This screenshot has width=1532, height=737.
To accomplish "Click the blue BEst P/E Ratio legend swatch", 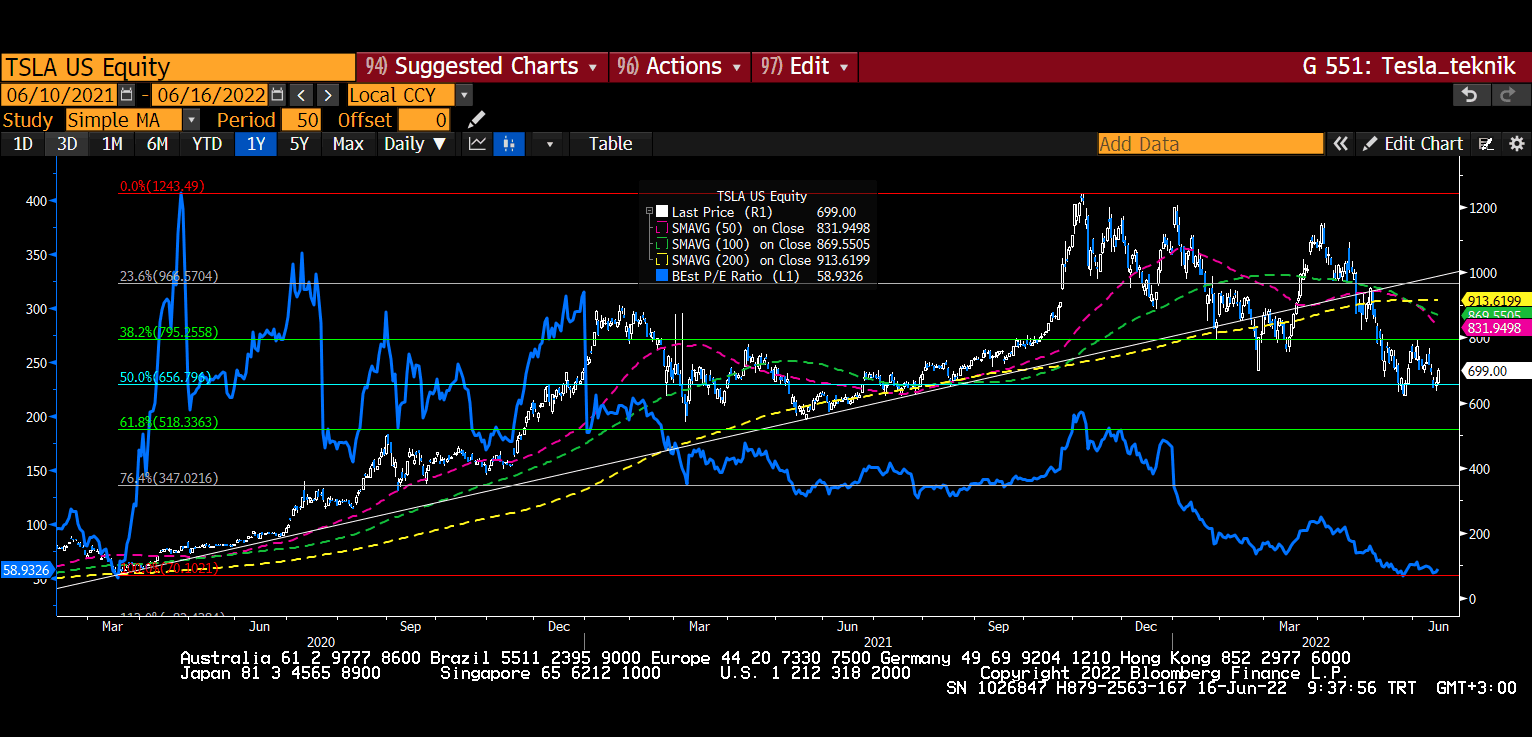I will (662, 276).
